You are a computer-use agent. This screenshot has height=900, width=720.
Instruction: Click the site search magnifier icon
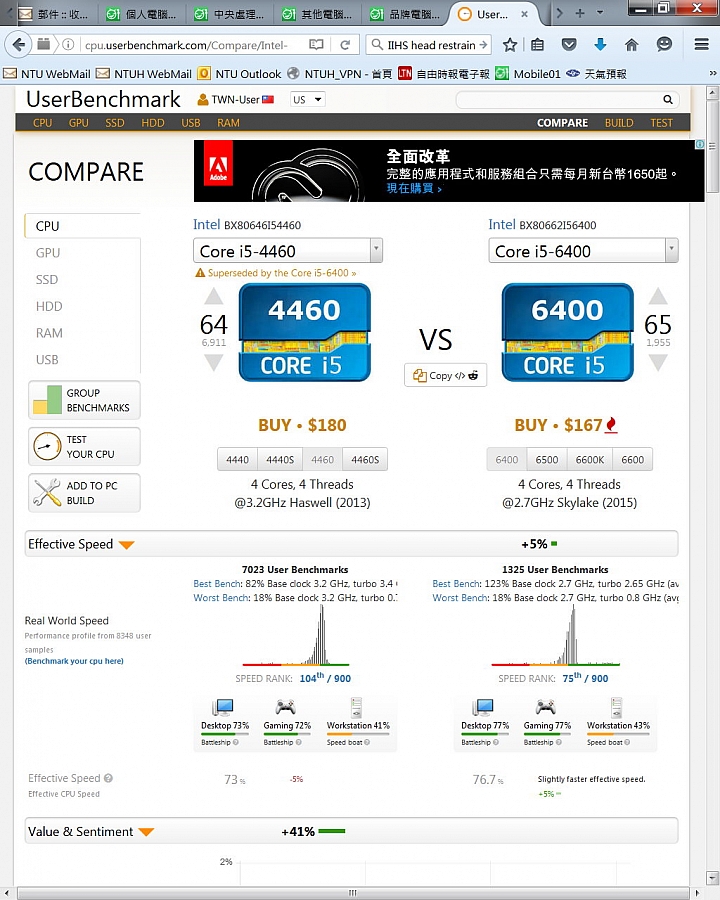668,99
